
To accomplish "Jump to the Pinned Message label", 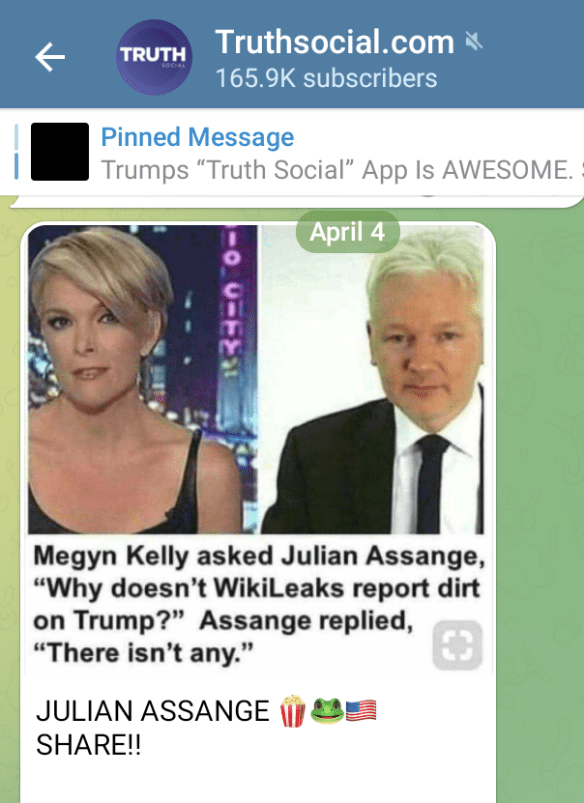I will point(197,137).
